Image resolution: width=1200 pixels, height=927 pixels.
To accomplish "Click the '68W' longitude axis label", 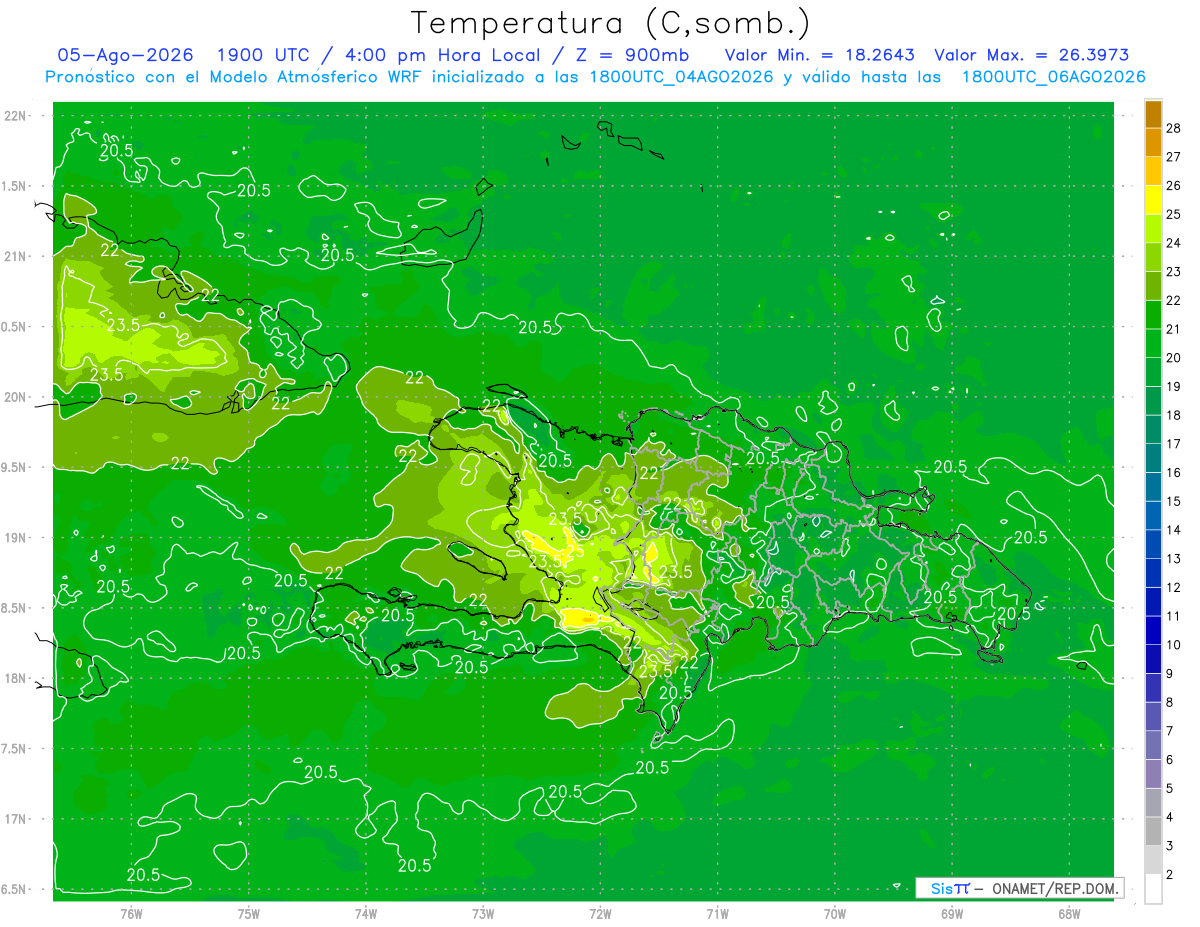I will (x=1069, y=913).
